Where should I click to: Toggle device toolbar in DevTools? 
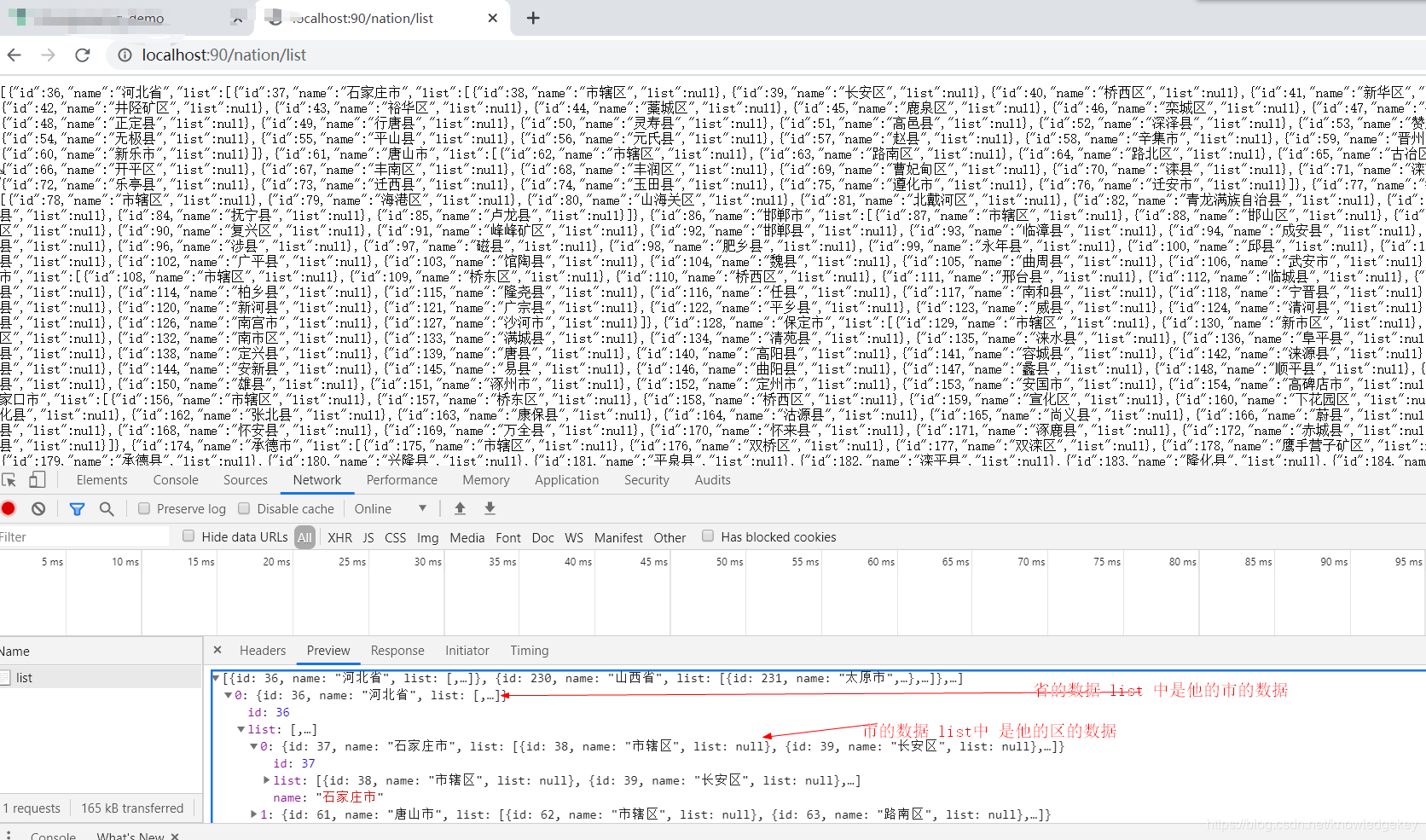(x=37, y=480)
